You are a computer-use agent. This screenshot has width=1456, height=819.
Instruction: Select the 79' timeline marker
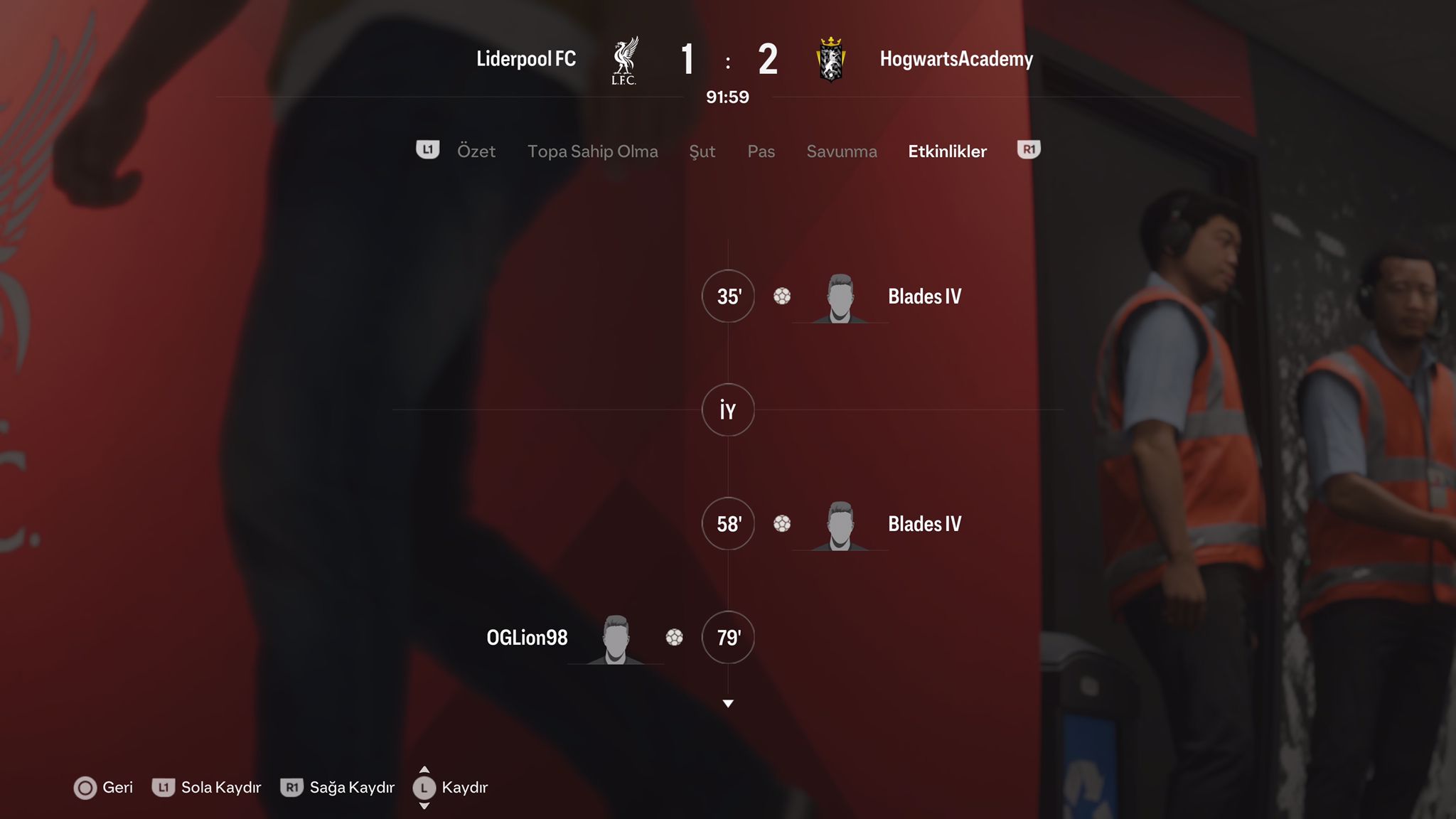(728, 637)
